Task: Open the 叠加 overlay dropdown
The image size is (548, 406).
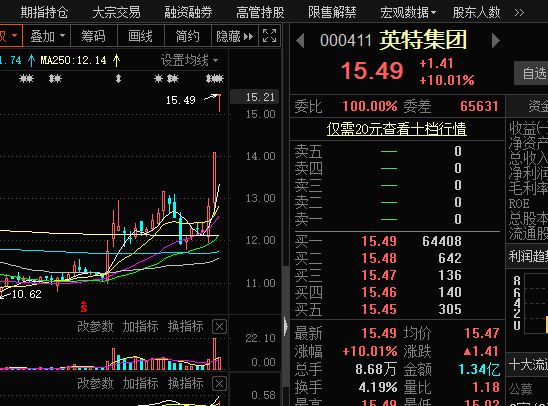Action: pos(48,36)
